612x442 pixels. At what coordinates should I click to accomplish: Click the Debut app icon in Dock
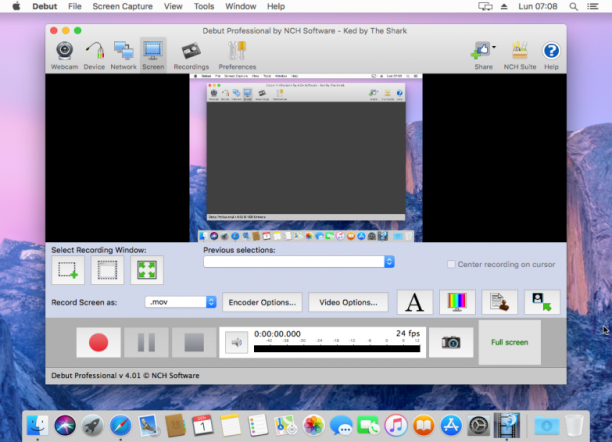[x=507, y=425]
